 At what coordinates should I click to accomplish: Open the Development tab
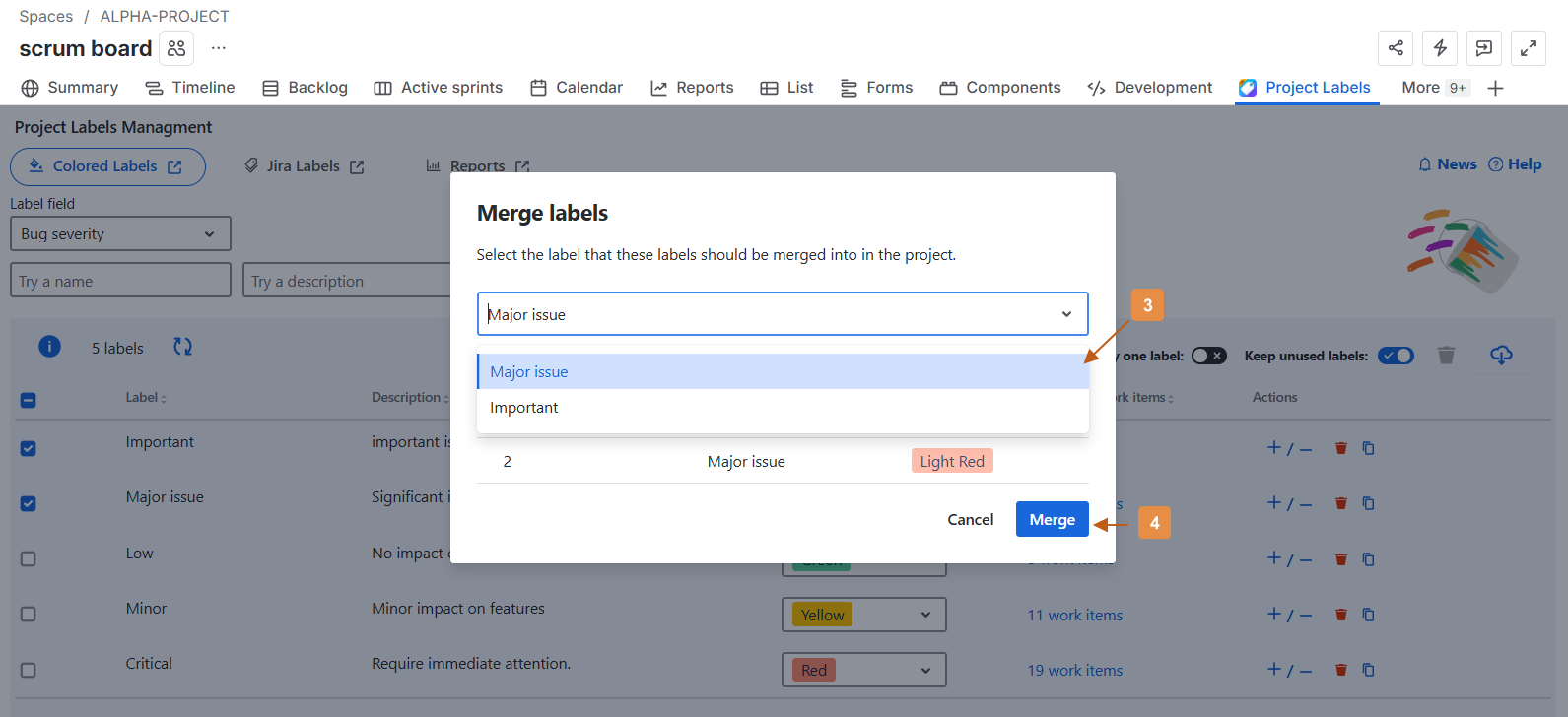(1150, 88)
